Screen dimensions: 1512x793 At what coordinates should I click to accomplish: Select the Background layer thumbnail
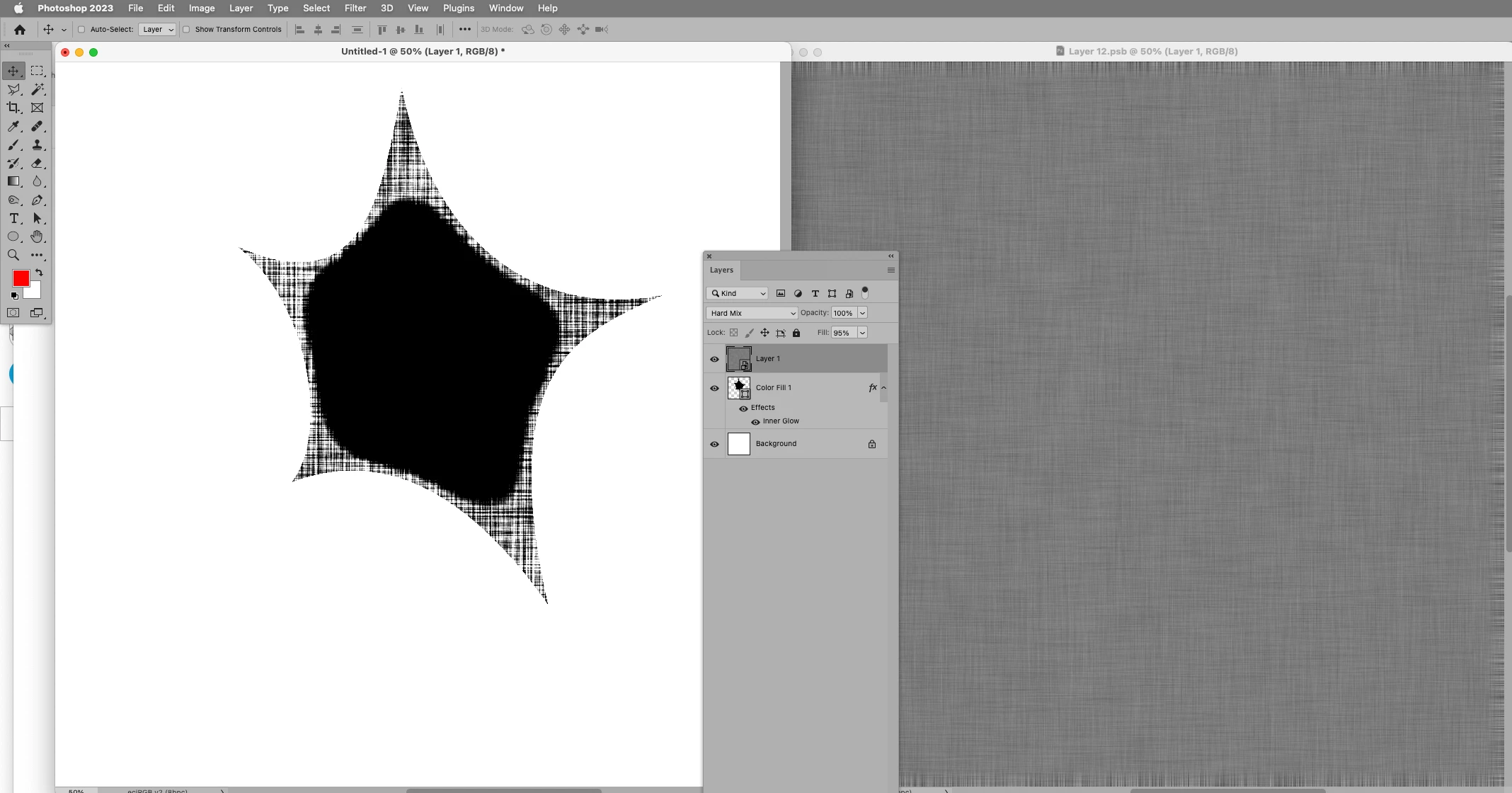pyautogui.click(x=738, y=444)
